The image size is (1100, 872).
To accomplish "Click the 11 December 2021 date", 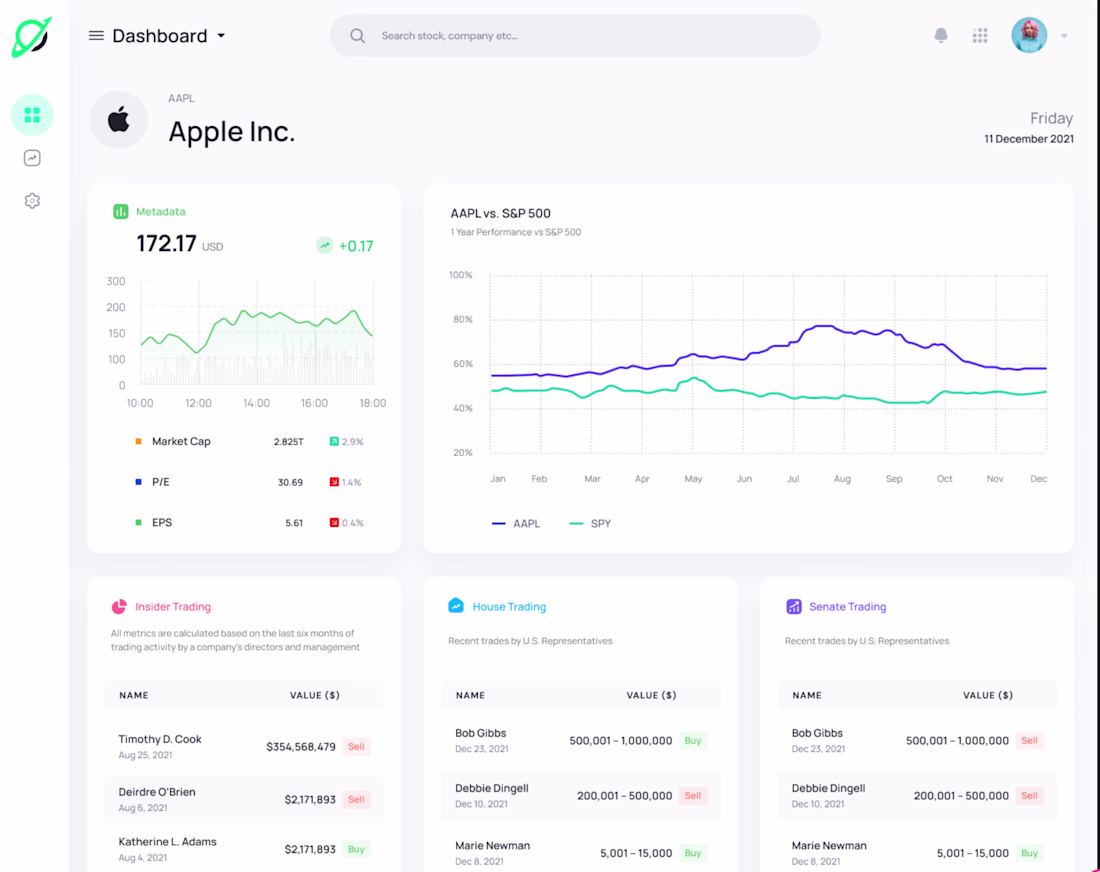I will (x=1028, y=139).
